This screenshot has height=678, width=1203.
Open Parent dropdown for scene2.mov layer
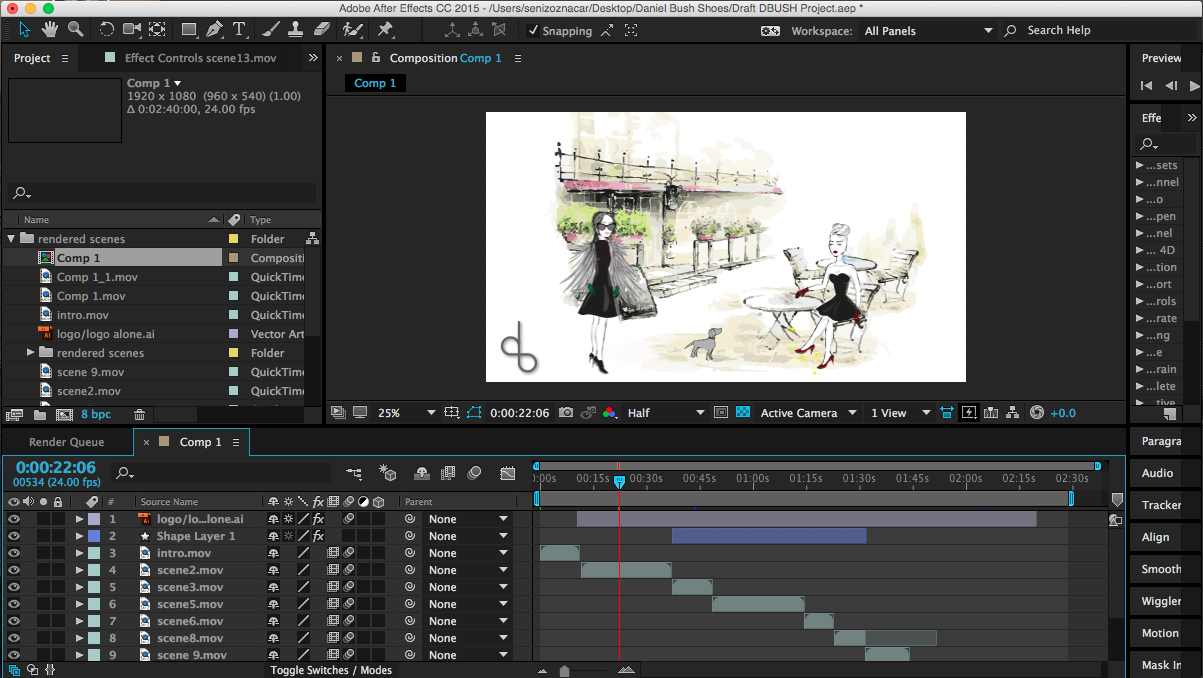[x=469, y=570]
